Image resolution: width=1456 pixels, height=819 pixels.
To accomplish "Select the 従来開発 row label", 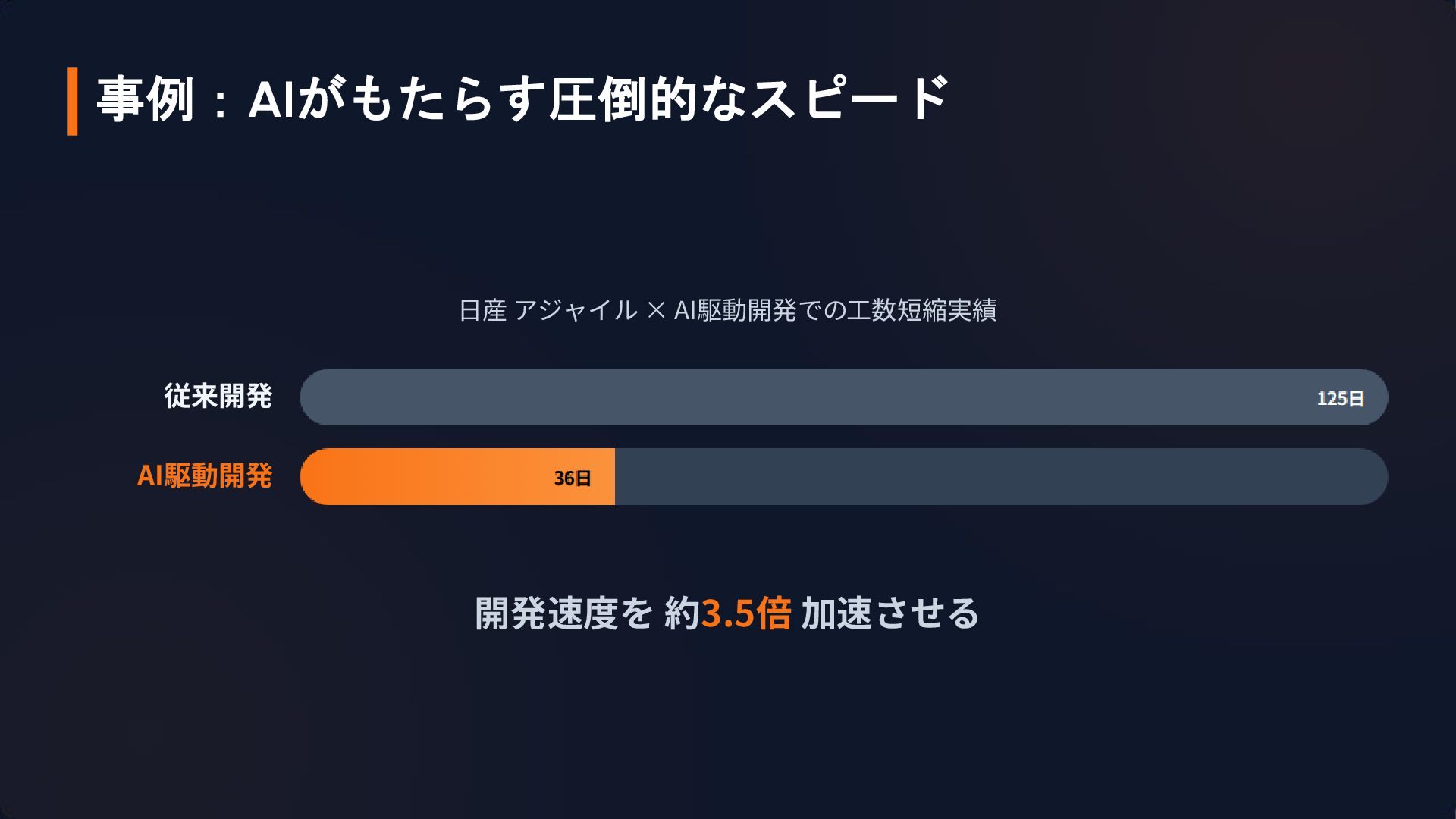I will (x=218, y=396).
